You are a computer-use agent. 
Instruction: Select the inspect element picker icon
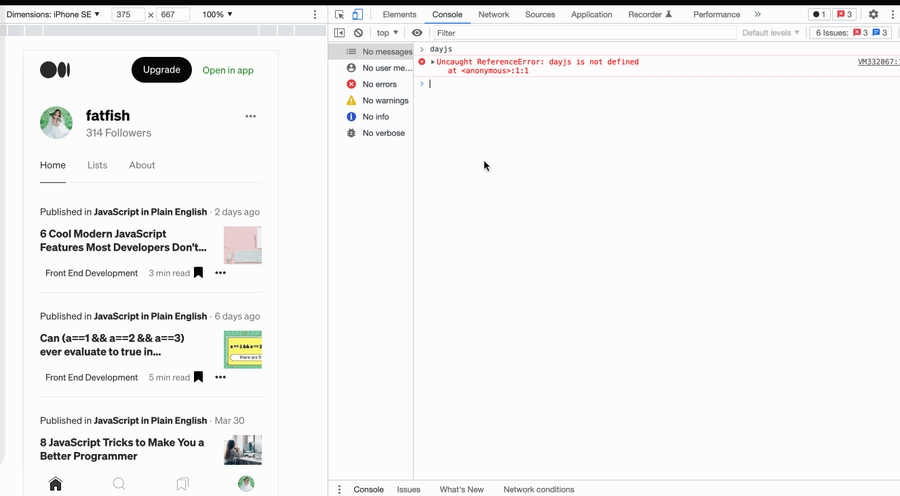click(x=340, y=15)
